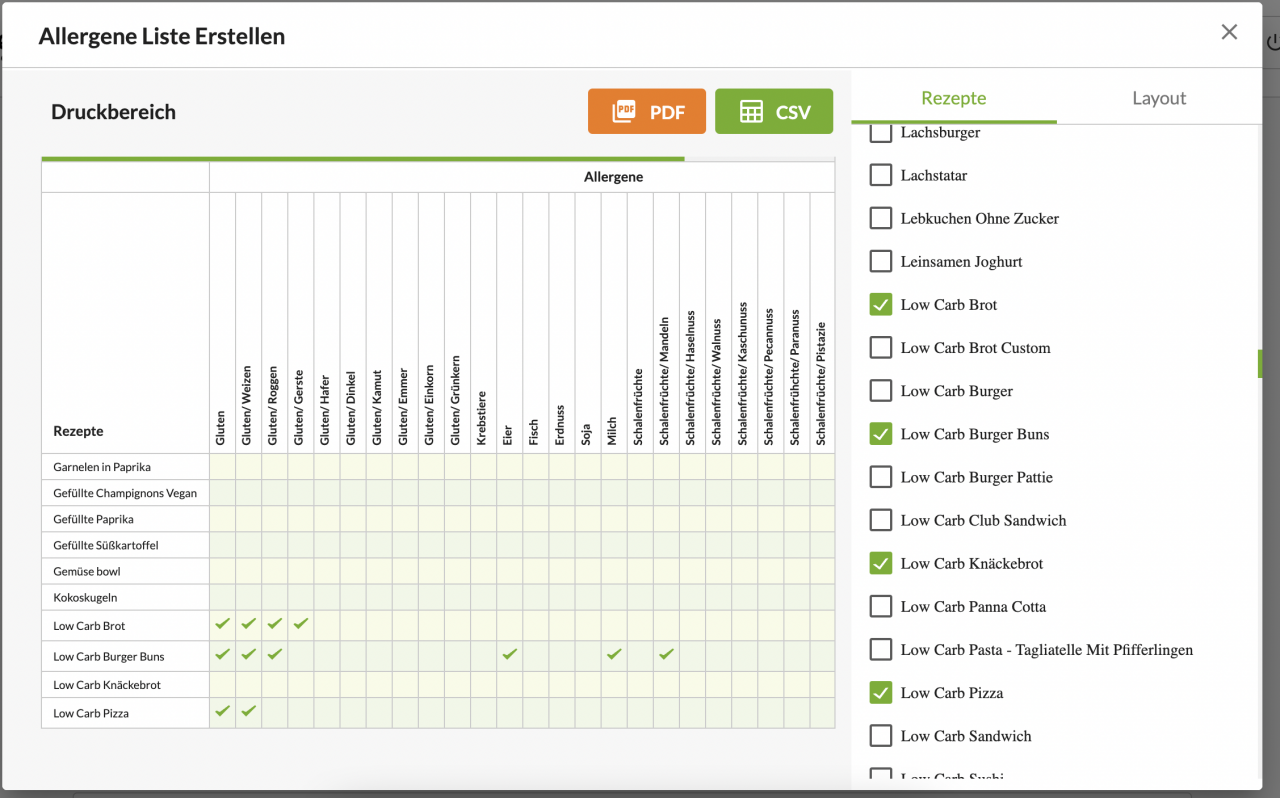Image resolution: width=1280 pixels, height=798 pixels.
Task: Click the recipe list scrollbar thumb
Action: (x=1259, y=364)
